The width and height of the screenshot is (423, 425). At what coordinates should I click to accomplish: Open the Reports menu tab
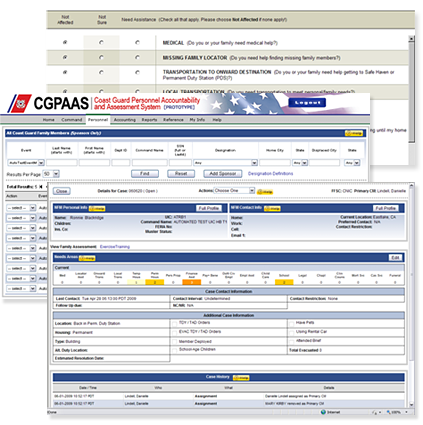(x=149, y=120)
